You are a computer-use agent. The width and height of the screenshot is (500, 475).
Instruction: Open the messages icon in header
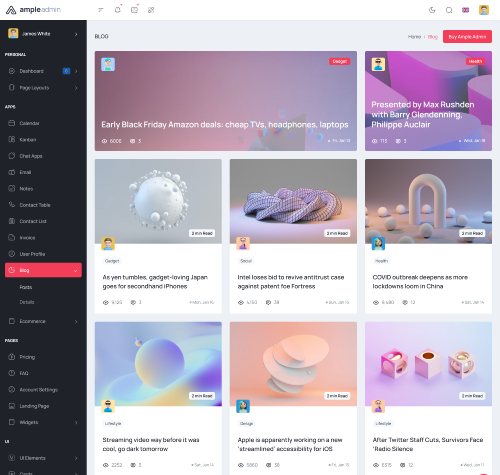pyautogui.click(x=134, y=10)
